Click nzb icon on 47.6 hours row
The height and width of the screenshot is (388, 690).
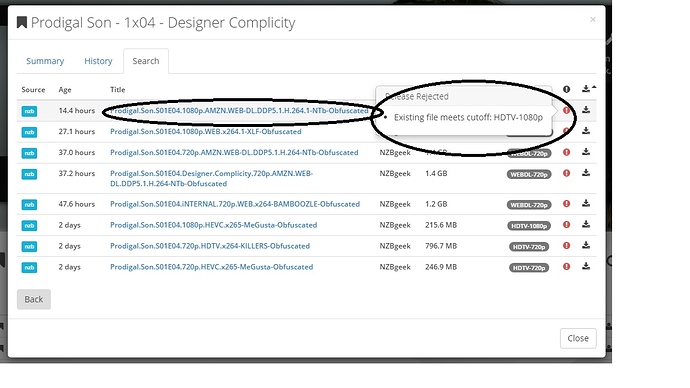coord(29,205)
